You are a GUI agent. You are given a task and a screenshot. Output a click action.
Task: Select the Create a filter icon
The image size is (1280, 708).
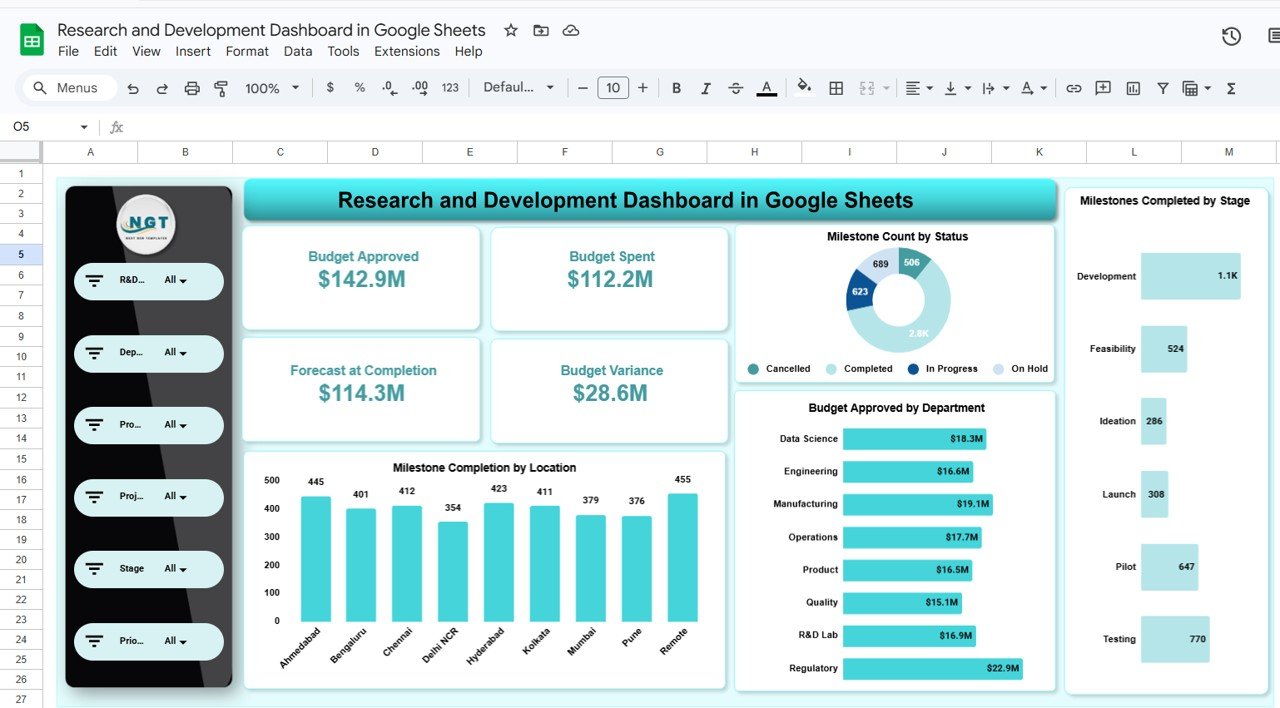(x=1163, y=88)
